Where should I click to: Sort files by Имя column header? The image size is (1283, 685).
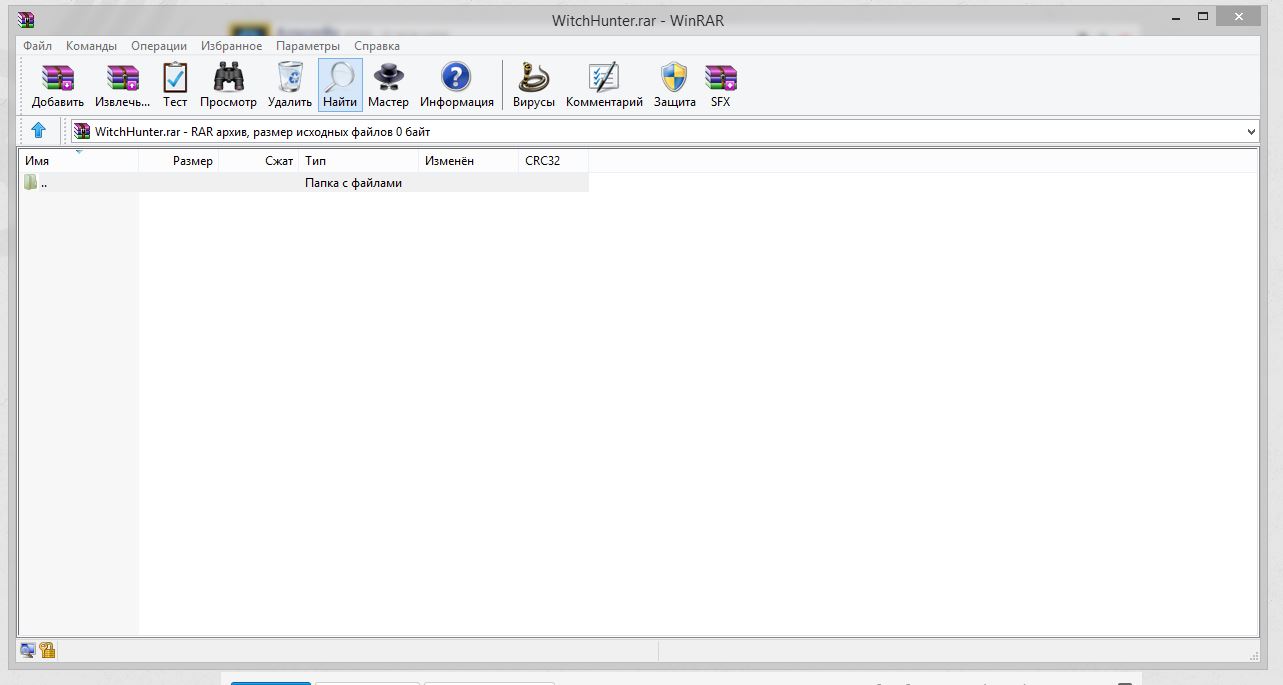point(79,160)
